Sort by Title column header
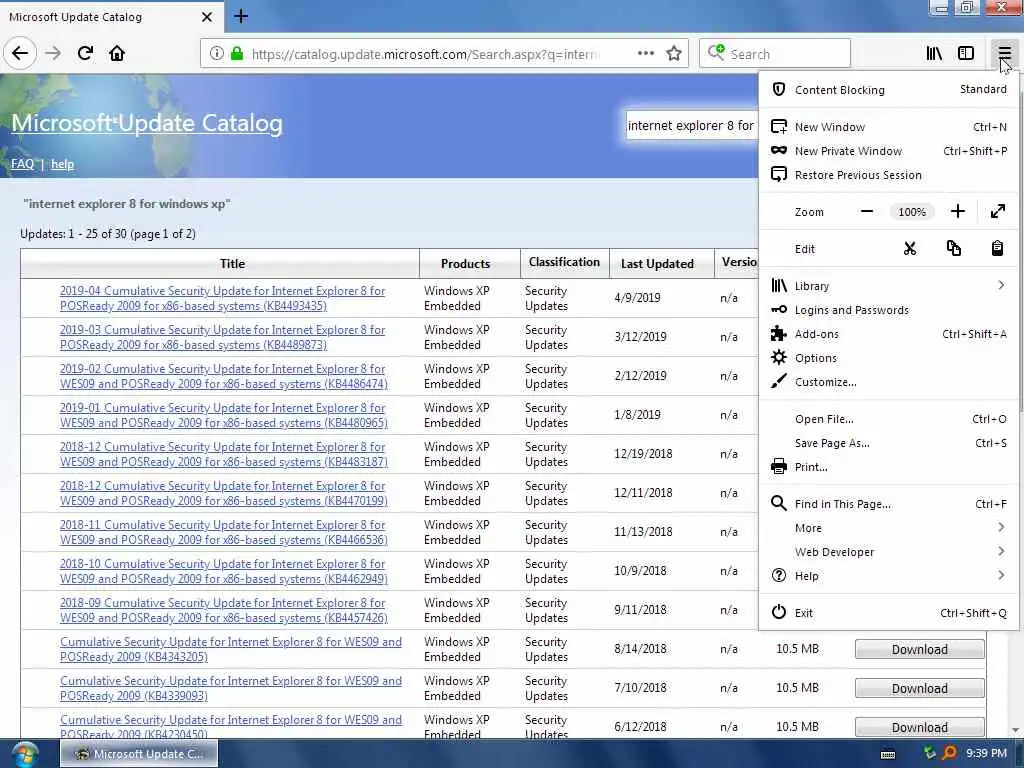Image resolution: width=1024 pixels, height=768 pixels. pos(232,264)
